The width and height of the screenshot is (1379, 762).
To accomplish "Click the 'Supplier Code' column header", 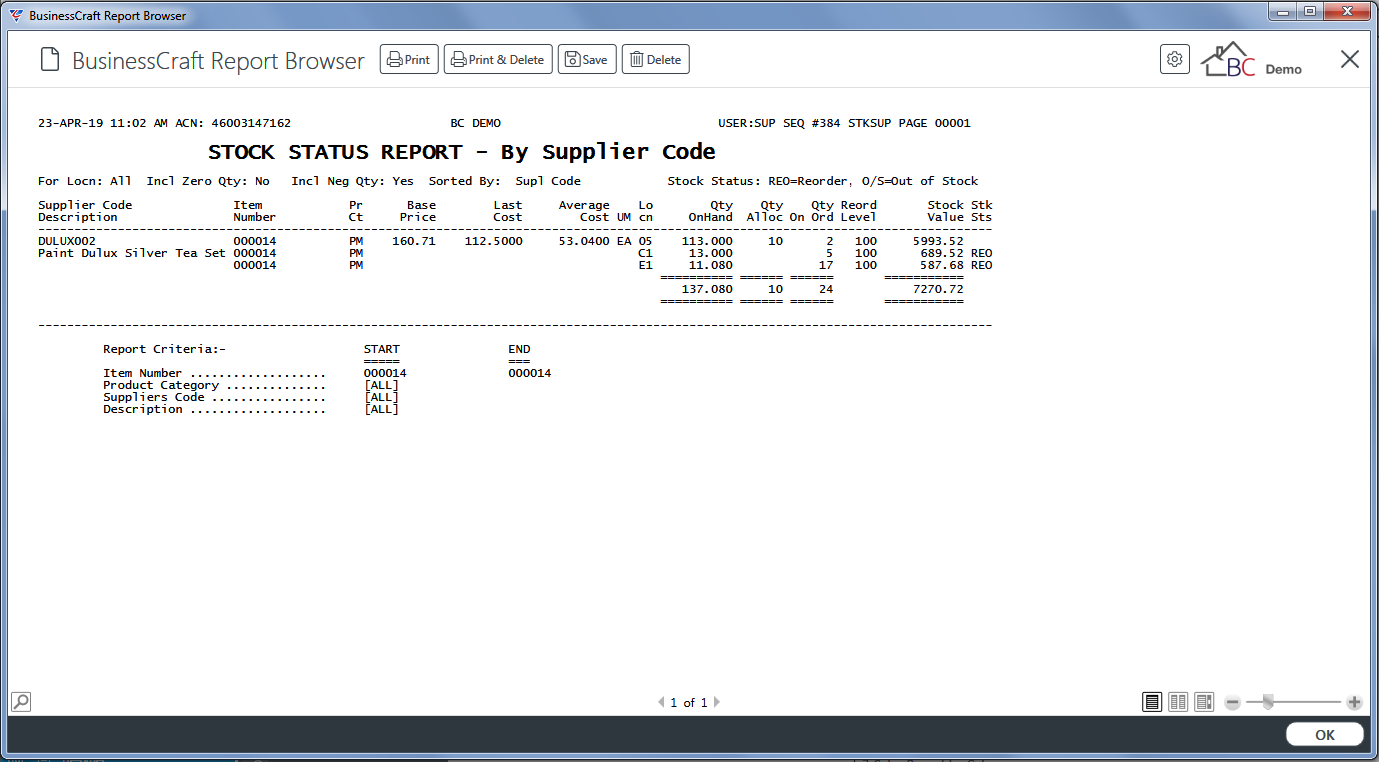I will point(85,206).
